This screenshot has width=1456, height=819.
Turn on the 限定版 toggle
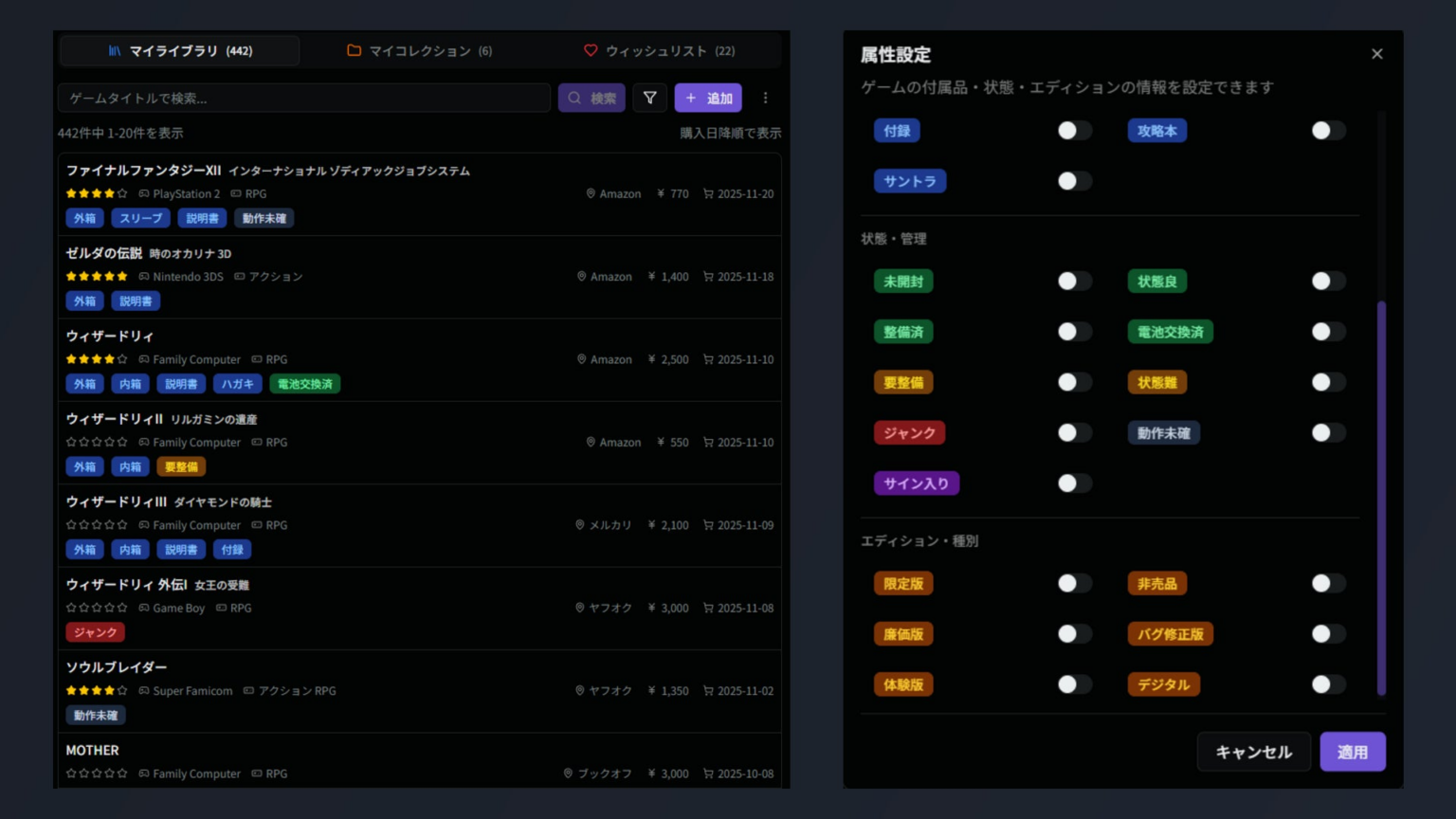pos(1074,584)
